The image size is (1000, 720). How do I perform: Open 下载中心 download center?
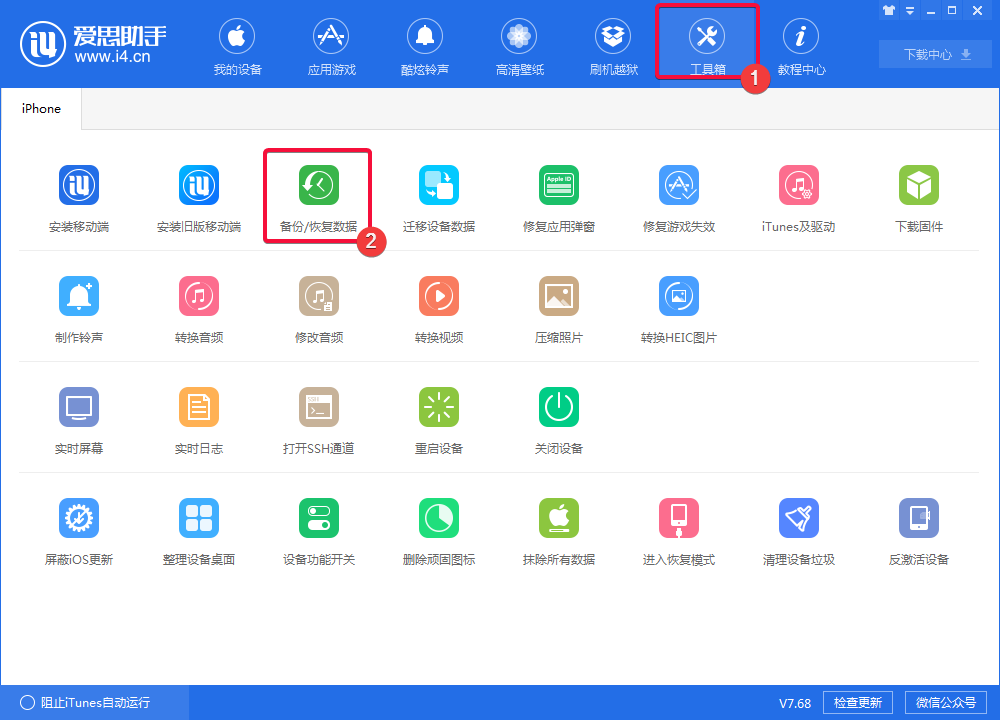click(934, 54)
